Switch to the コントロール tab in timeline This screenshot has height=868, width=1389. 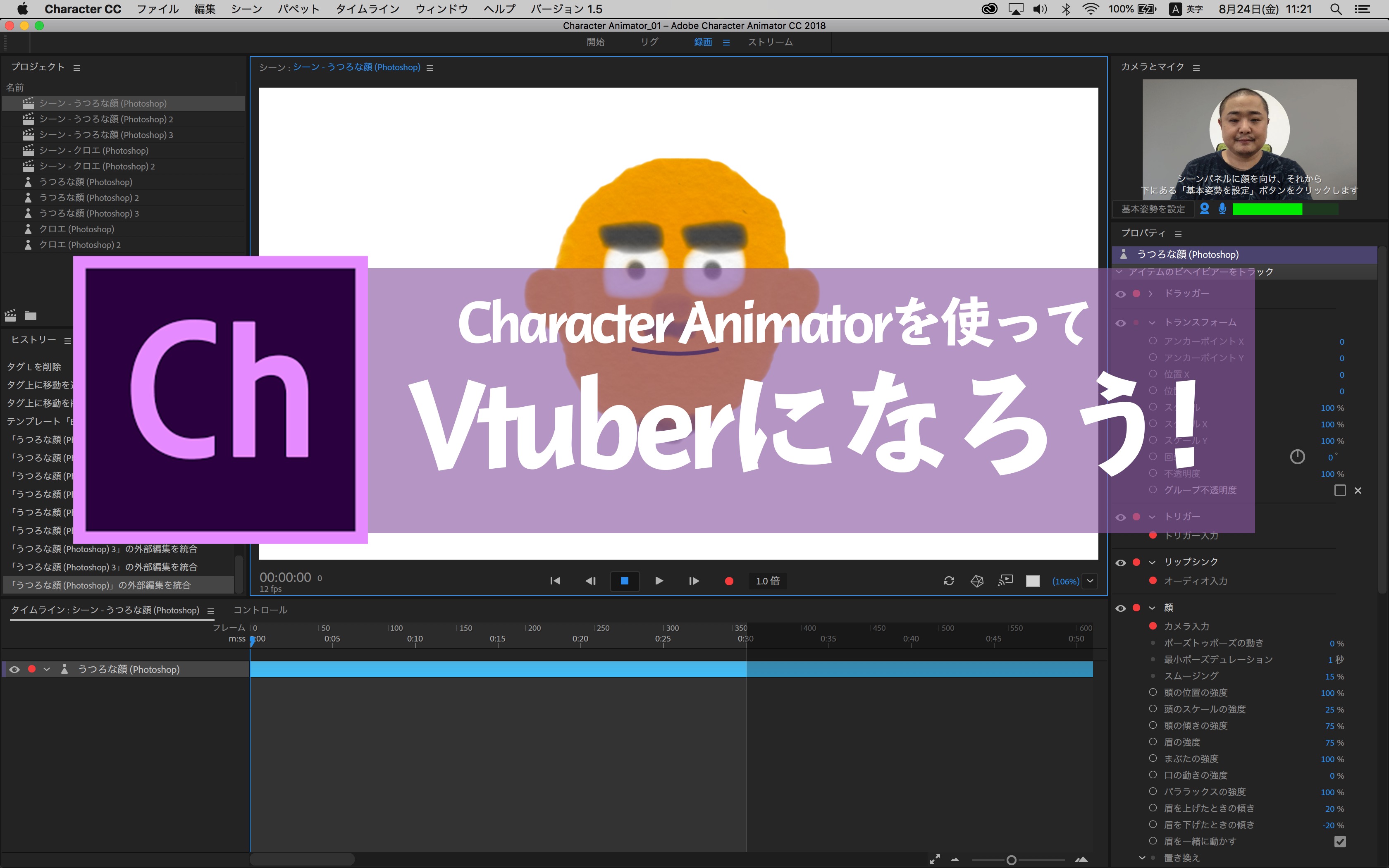(x=260, y=610)
